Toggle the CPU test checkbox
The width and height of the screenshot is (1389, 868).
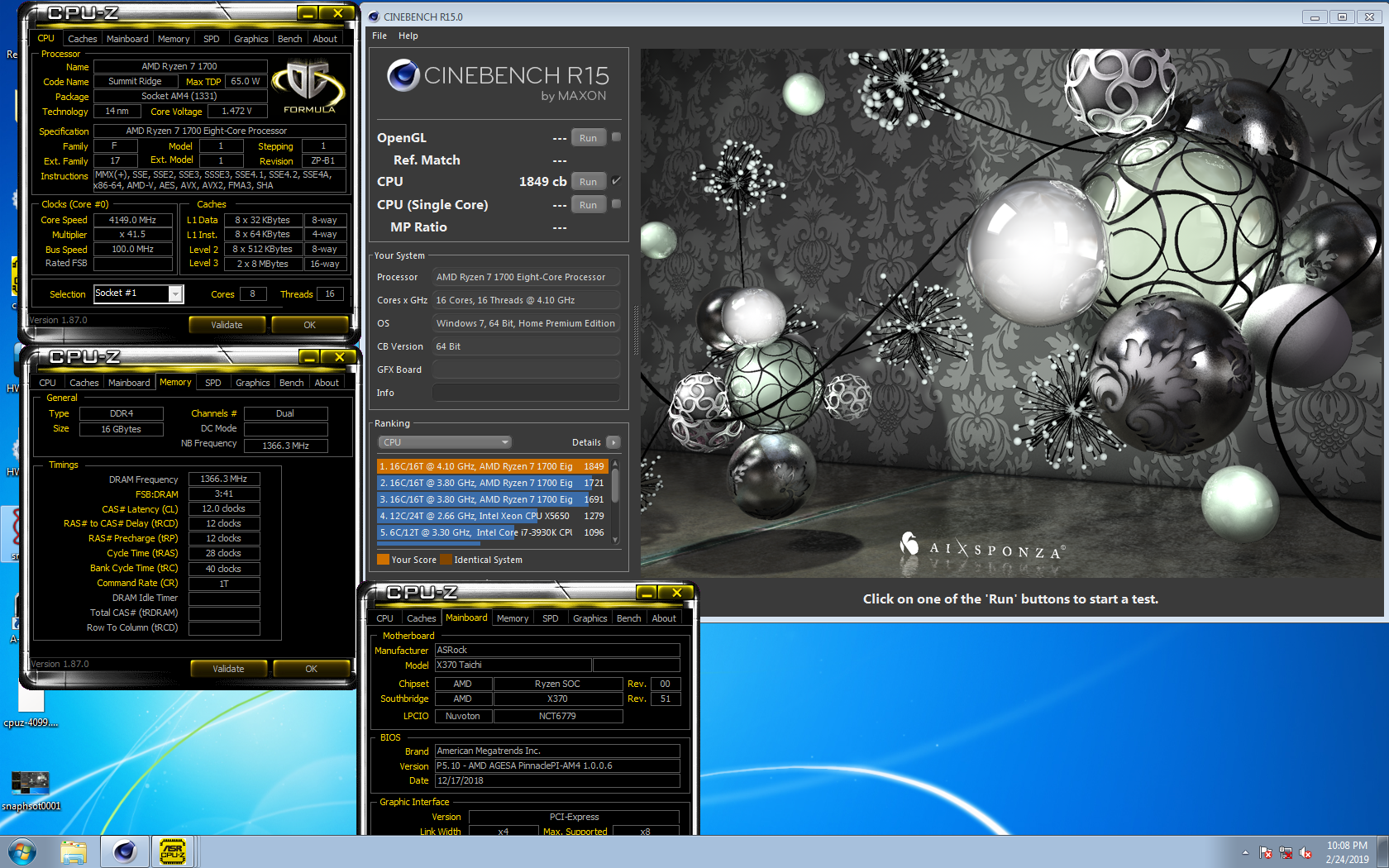tap(616, 180)
